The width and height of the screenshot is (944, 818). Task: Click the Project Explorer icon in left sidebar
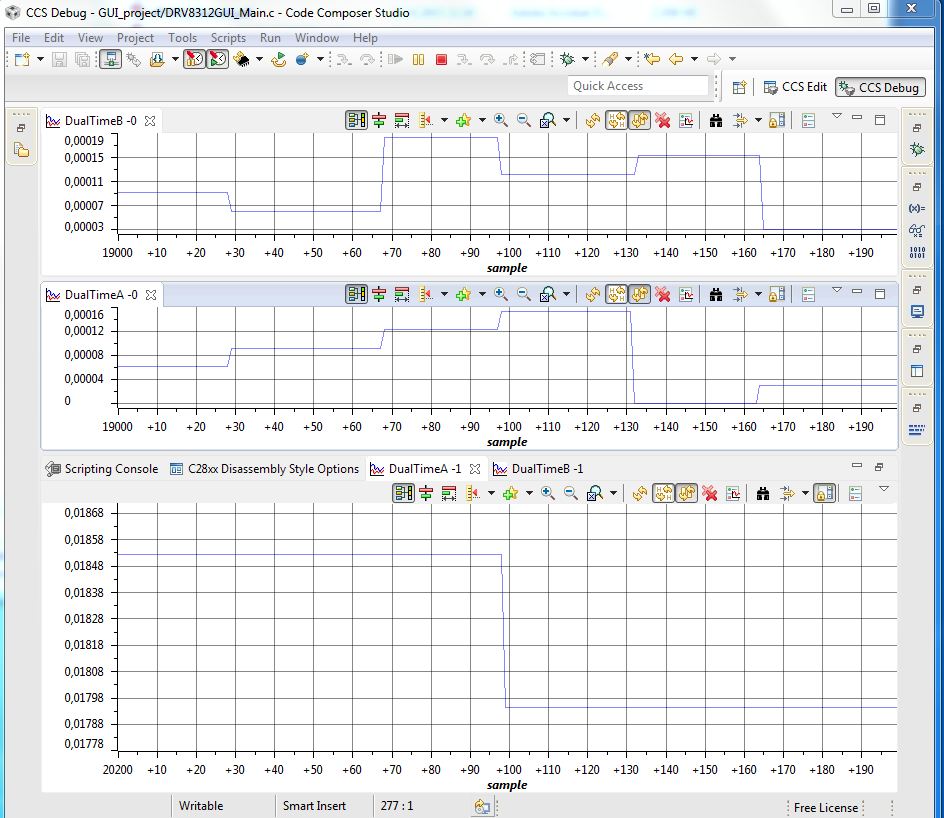(x=22, y=149)
